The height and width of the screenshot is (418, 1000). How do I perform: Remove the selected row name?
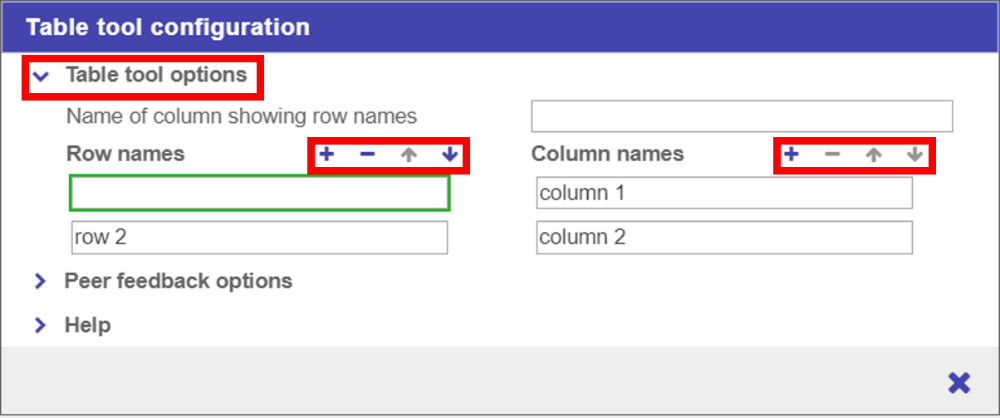(367, 155)
